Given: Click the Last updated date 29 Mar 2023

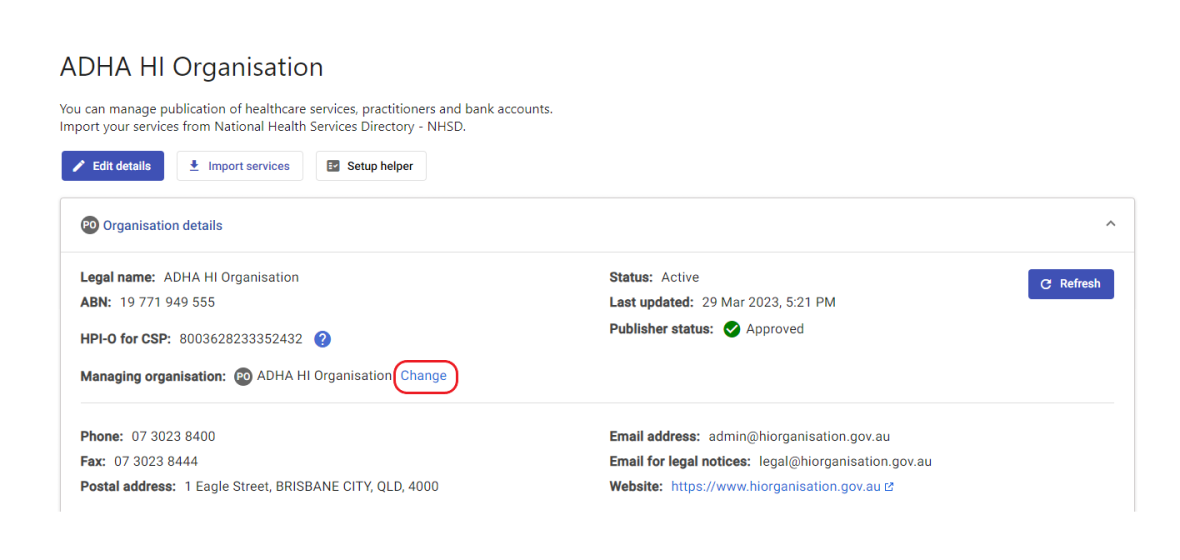Looking at the screenshot, I should (768, 303).
